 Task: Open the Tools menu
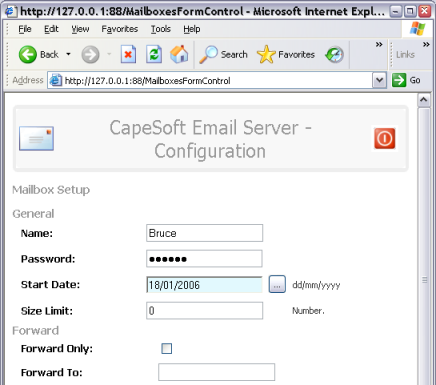point(161,29)
